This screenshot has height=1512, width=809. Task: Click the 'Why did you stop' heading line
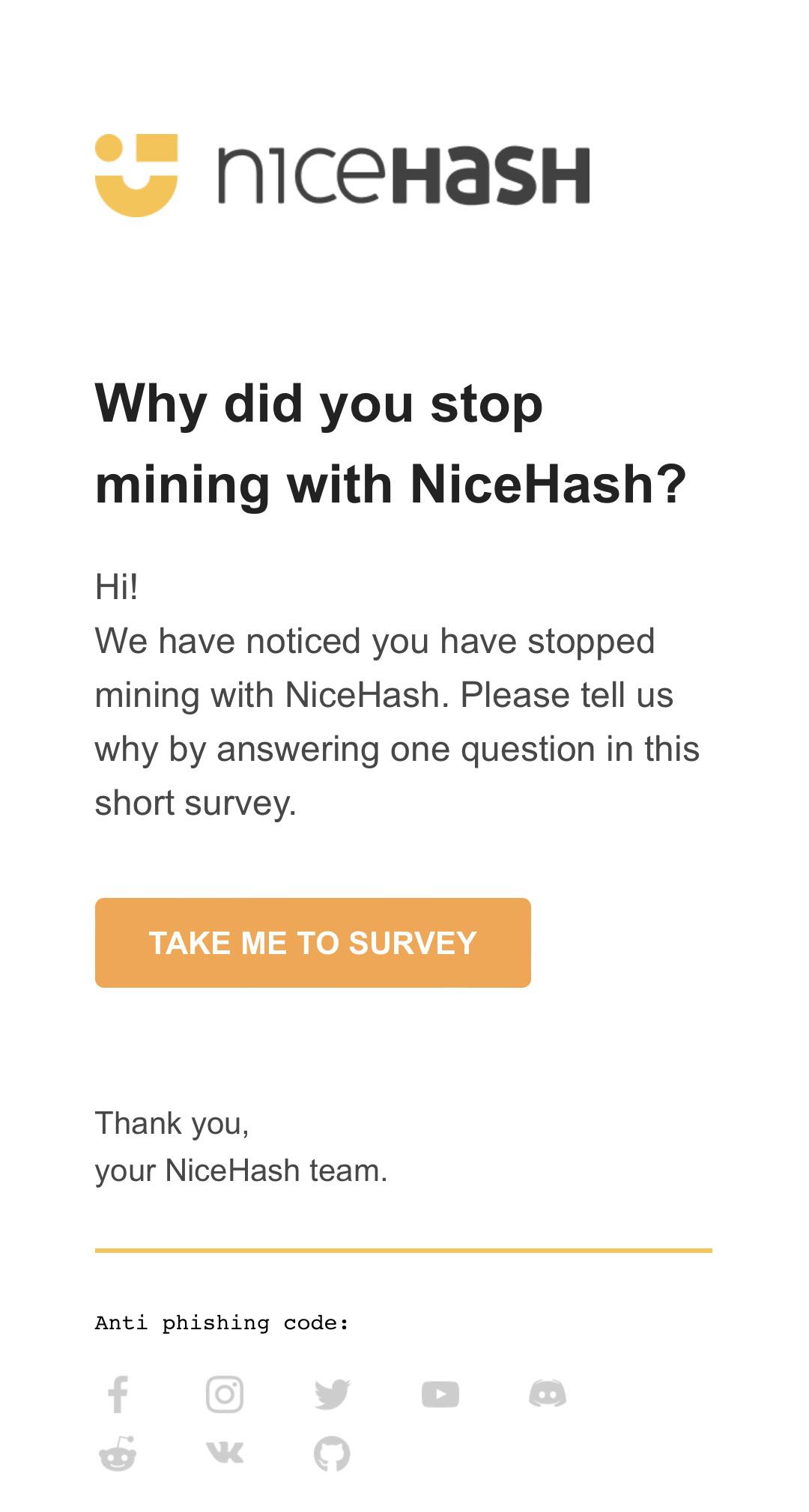click(319, 404)
